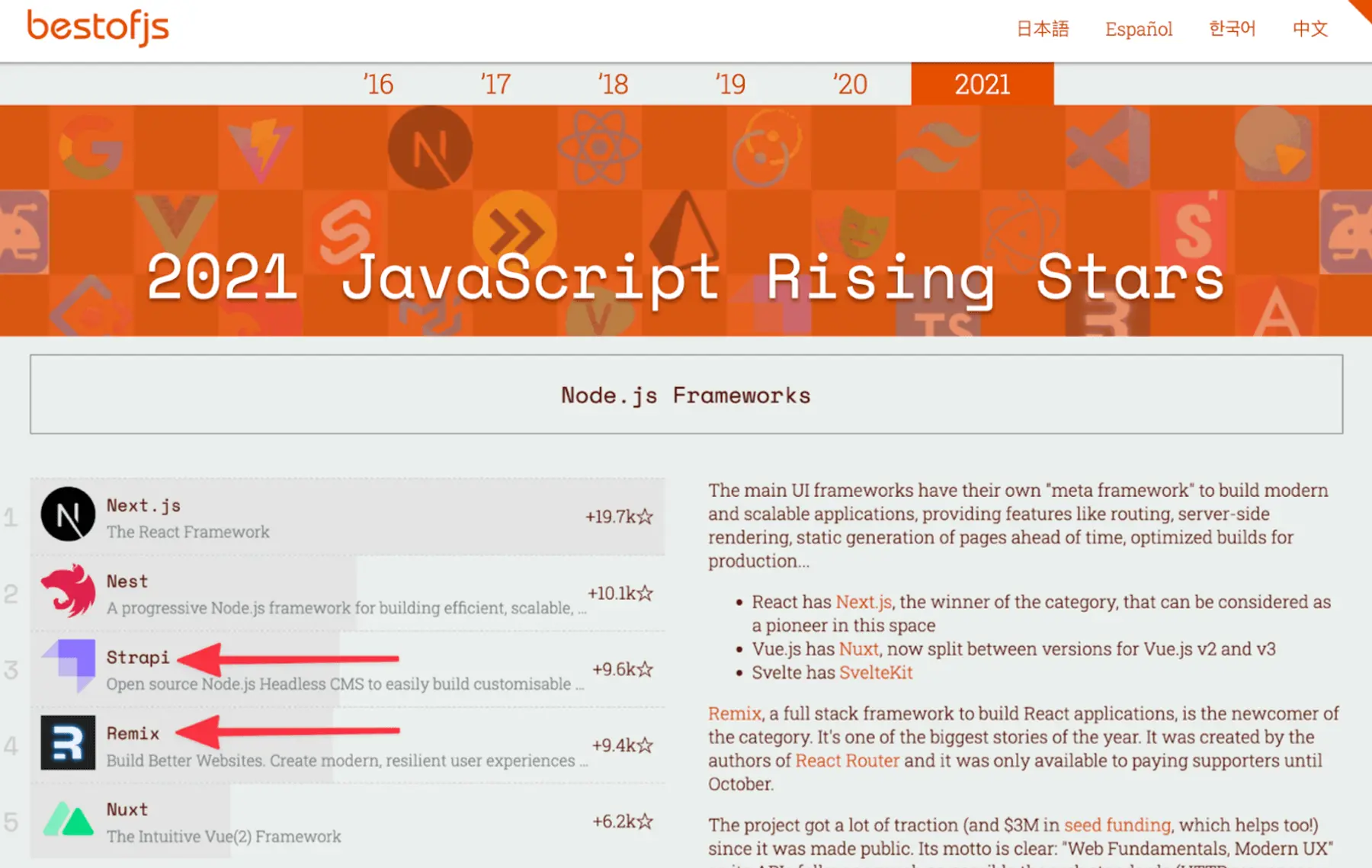This screenshot has width=1372, height=868.
Task: Follow the Nuxt link in the bullet list
Action: [x=860, y=649]
